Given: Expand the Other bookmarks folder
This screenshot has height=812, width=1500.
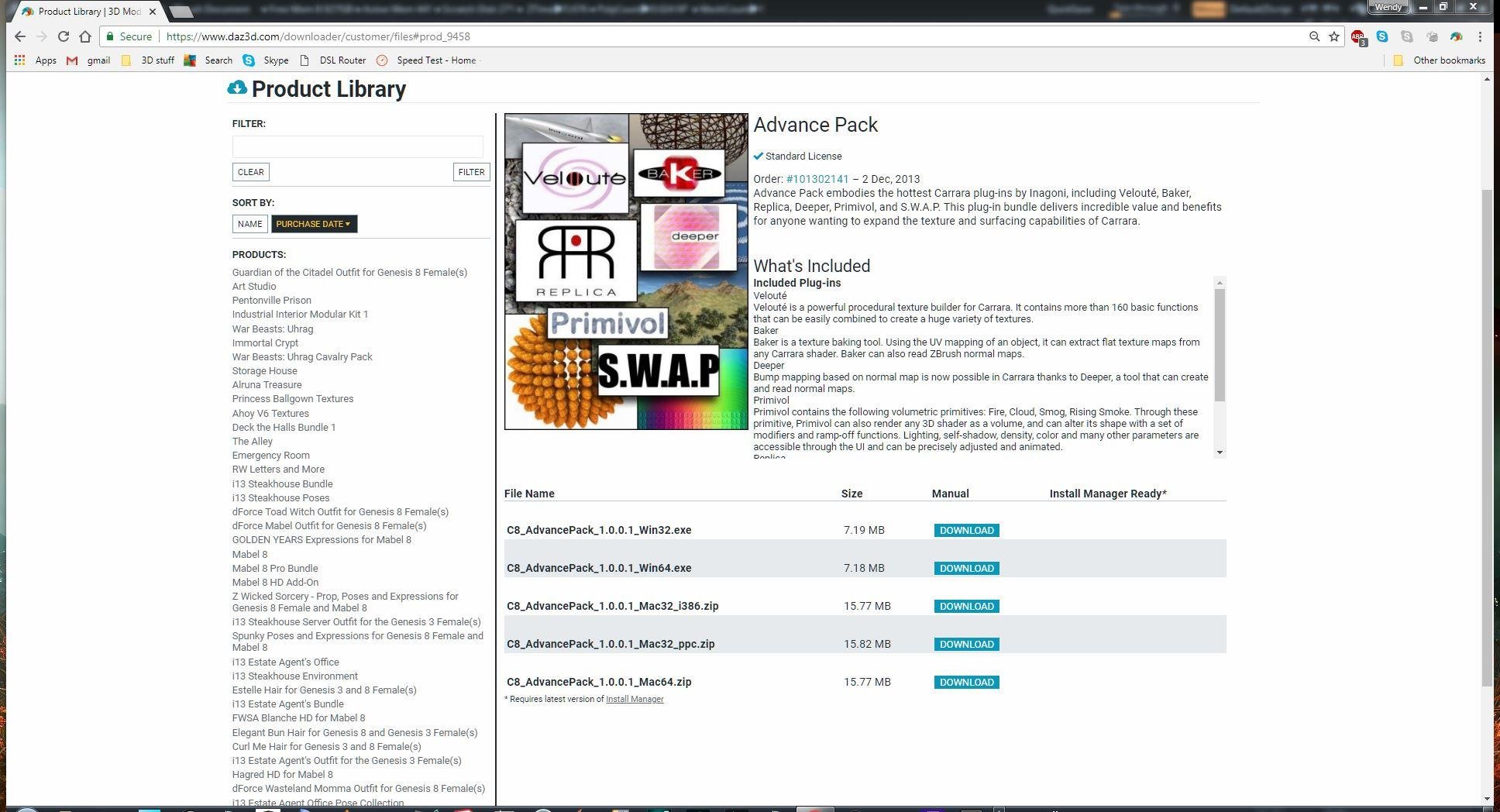Looking at the screenshot, I should [x=1439, y=60].
